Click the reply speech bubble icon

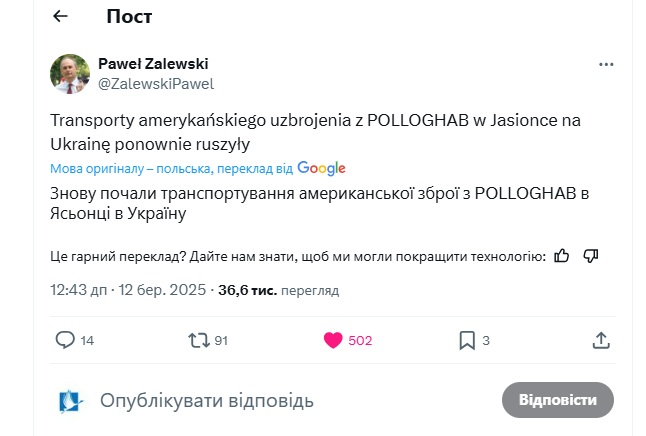tap(65, 340)
